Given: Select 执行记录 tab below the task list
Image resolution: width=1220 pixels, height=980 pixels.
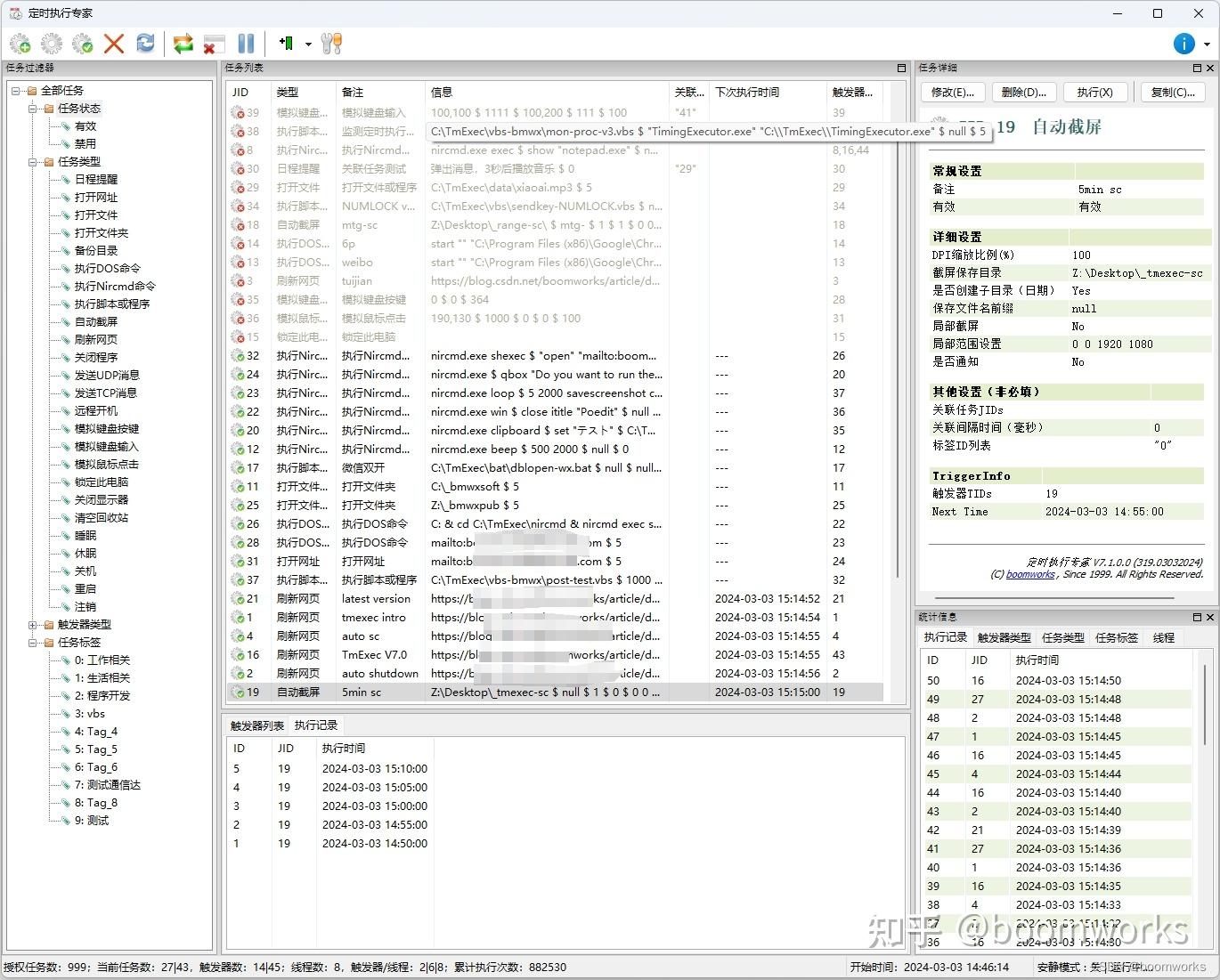Looking at the screenshot, I should pyautogui.click(x=316, y=725).
